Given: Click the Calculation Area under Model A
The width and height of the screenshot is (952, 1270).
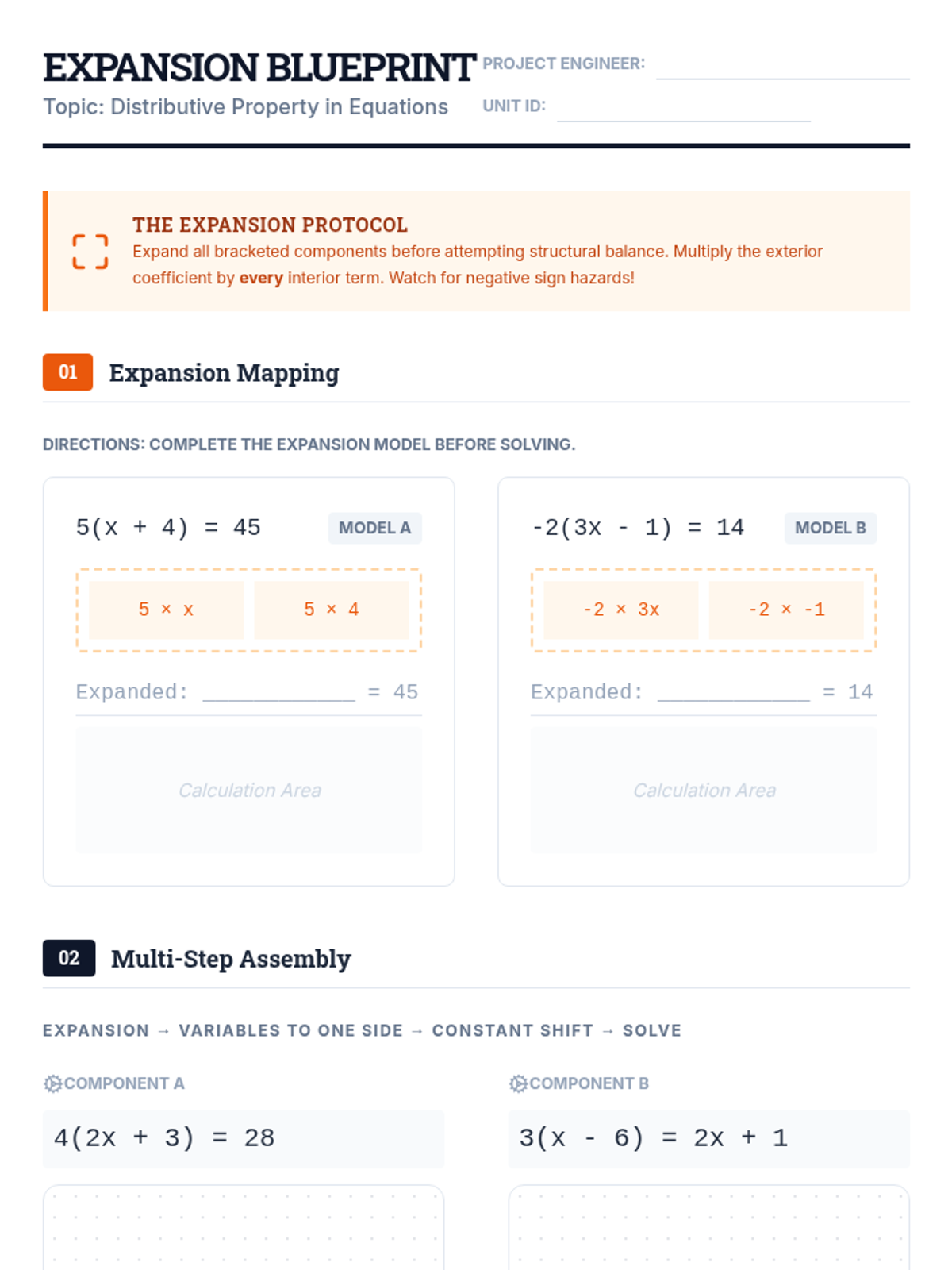Looking at the screenshot, I should (x=249, y=790).
